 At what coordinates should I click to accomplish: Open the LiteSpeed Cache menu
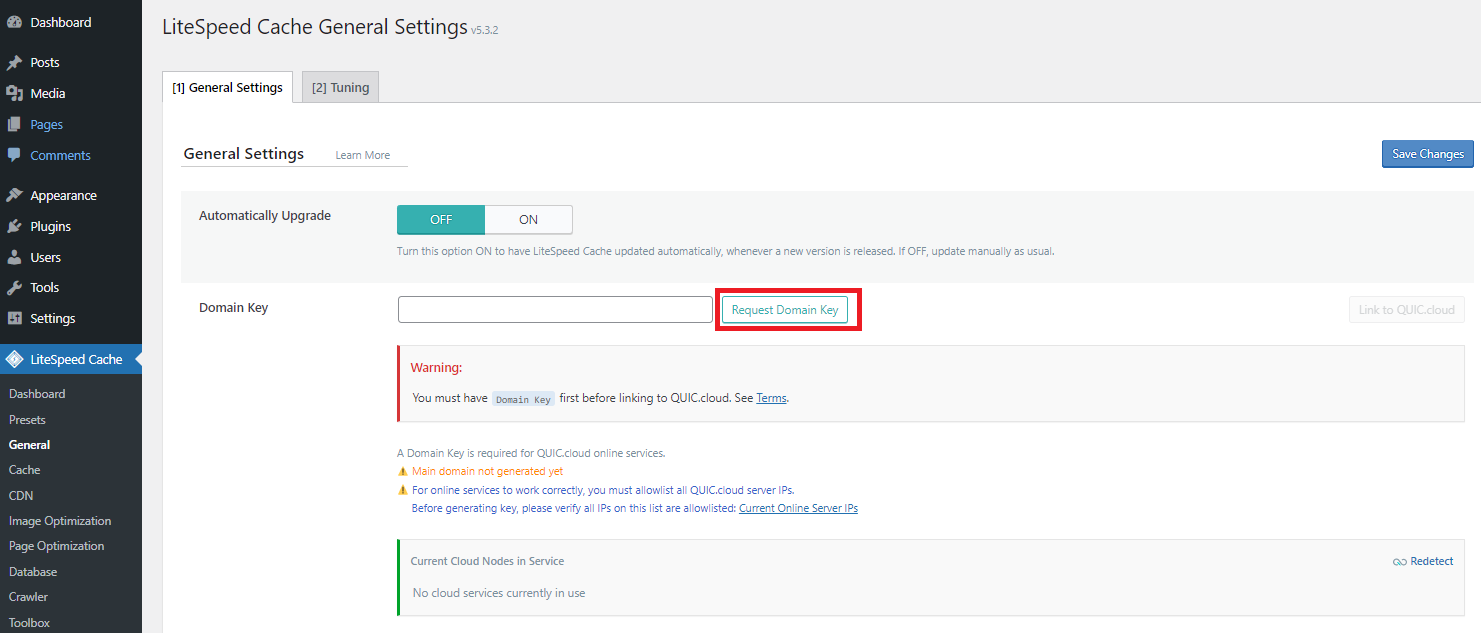(x=71, y=359)
